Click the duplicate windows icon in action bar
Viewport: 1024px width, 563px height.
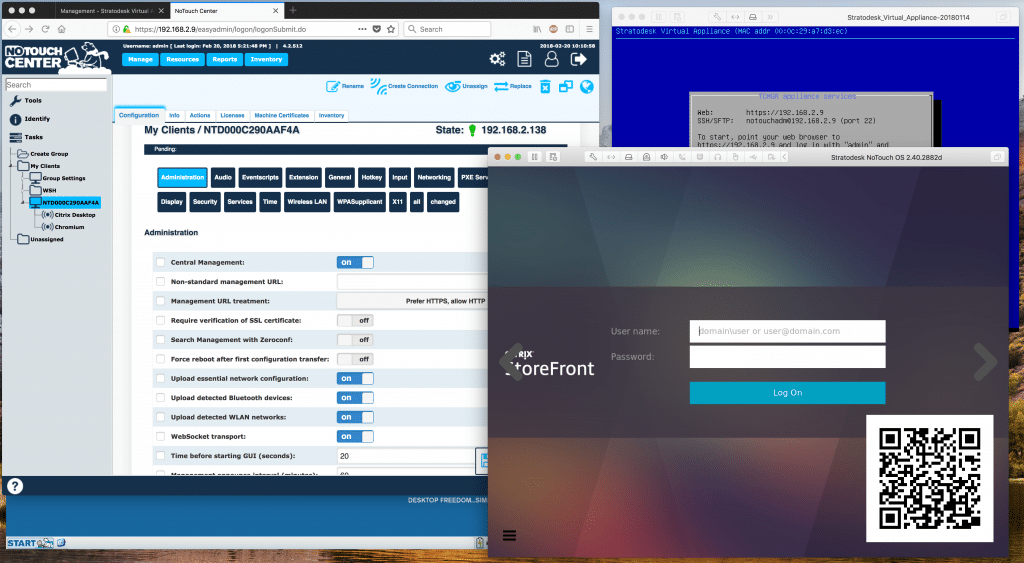click(x=566, y=86)
